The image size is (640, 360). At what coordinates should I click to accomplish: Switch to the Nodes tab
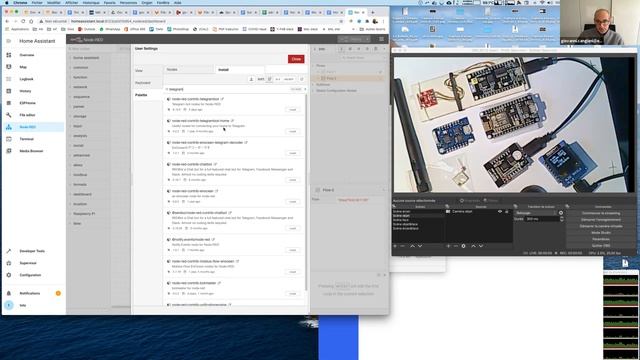pos(189,70)
